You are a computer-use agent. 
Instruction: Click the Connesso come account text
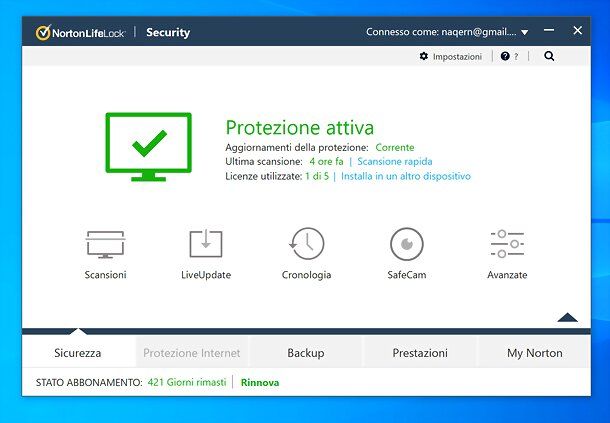(x=441, y=32)
